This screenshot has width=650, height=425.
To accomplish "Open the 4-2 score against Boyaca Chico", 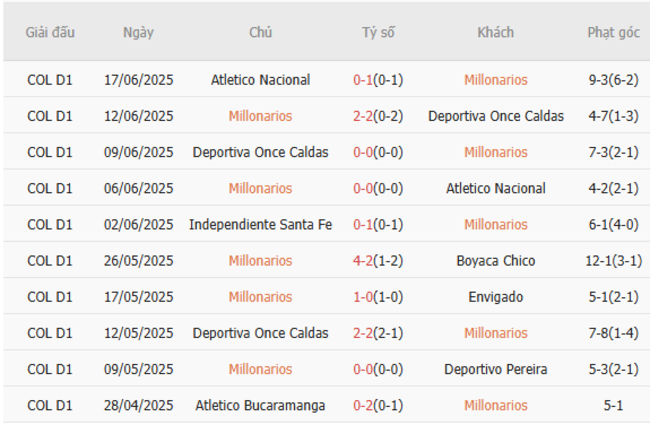I will point(364,261).
